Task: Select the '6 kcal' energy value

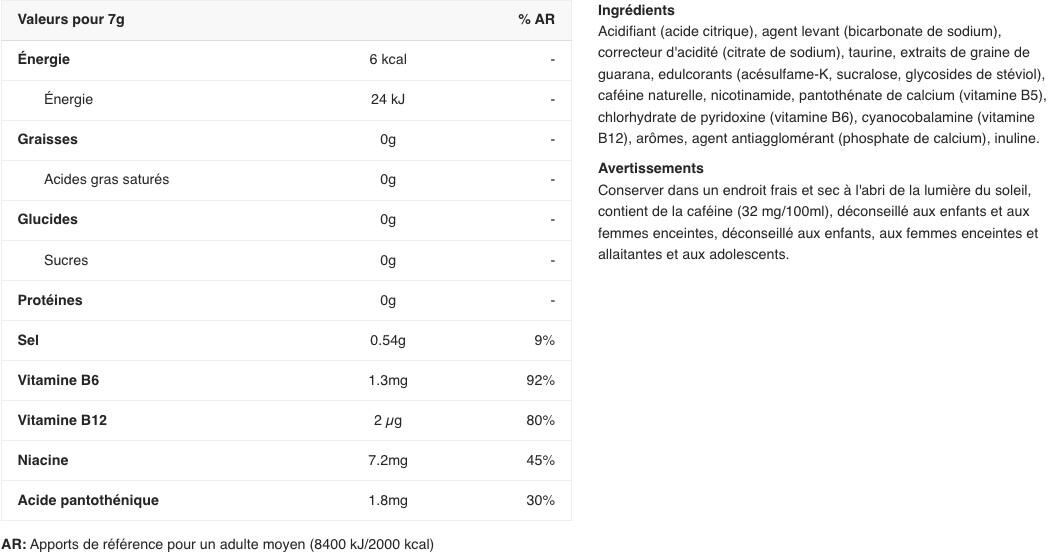Action: 387,59
